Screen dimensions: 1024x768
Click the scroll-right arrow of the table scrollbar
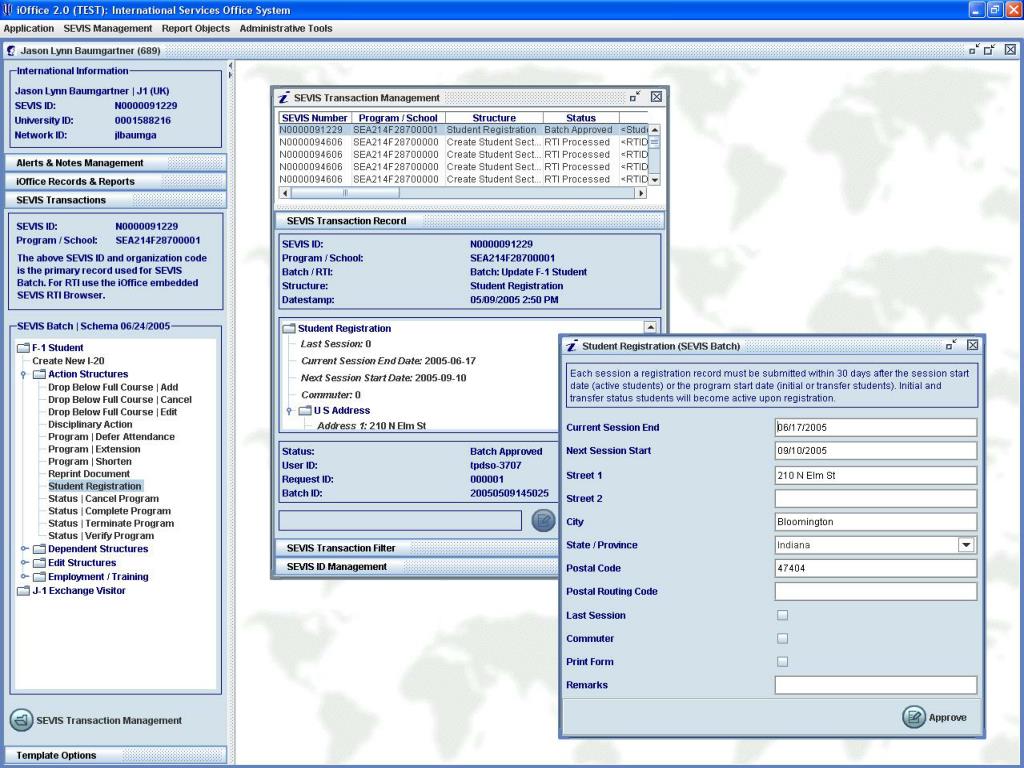click(641, 193)
